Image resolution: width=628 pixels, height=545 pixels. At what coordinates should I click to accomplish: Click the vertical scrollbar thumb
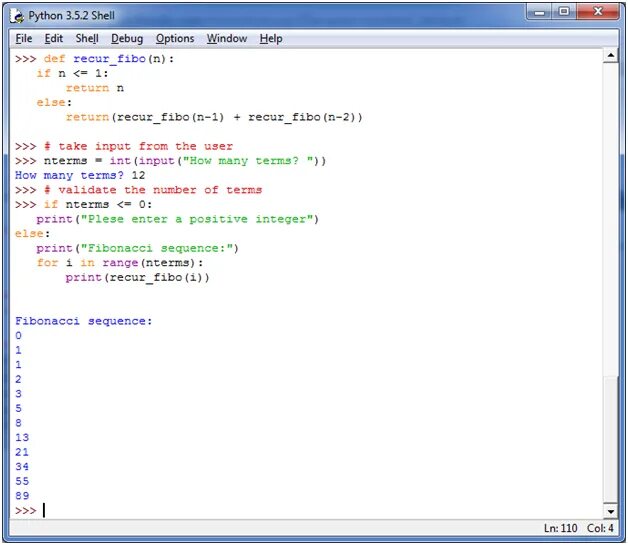[610, 439]
